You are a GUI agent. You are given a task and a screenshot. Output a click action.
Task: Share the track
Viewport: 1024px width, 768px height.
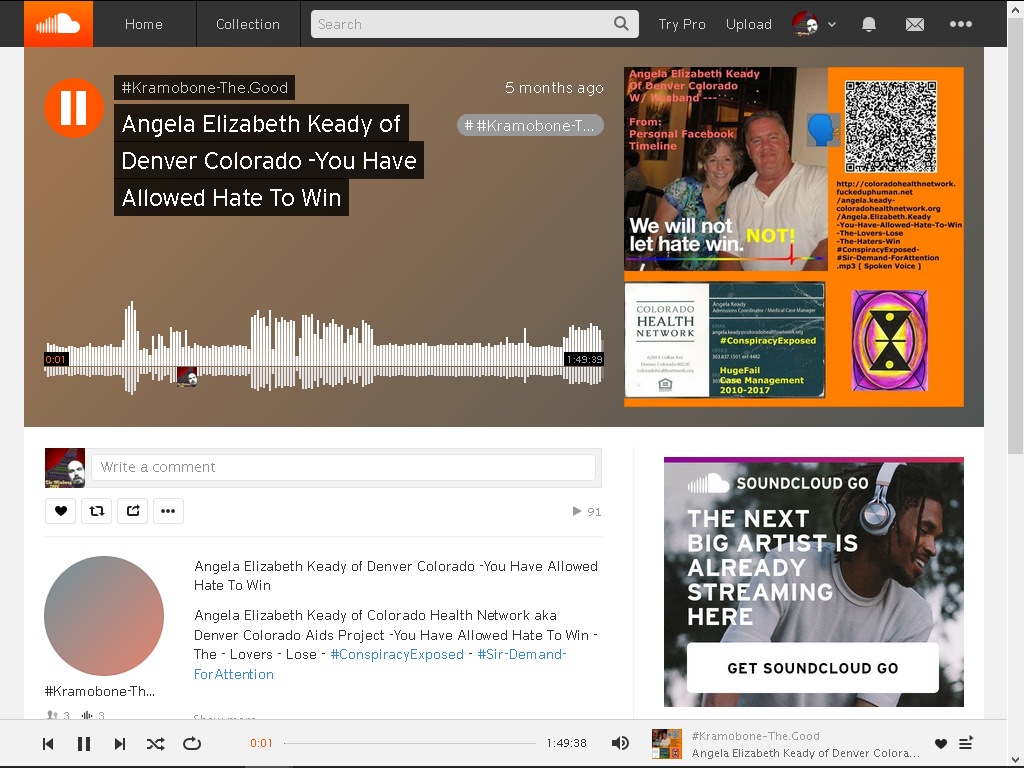[x=133, y=511]
